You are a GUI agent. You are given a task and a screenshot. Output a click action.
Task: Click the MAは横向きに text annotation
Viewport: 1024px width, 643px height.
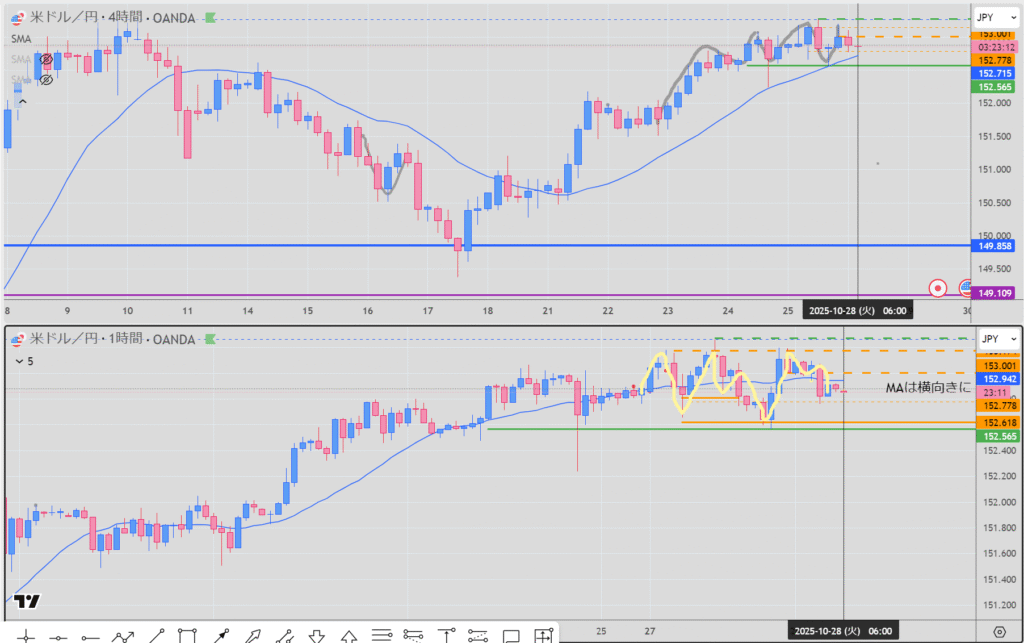tap(927, 387)
